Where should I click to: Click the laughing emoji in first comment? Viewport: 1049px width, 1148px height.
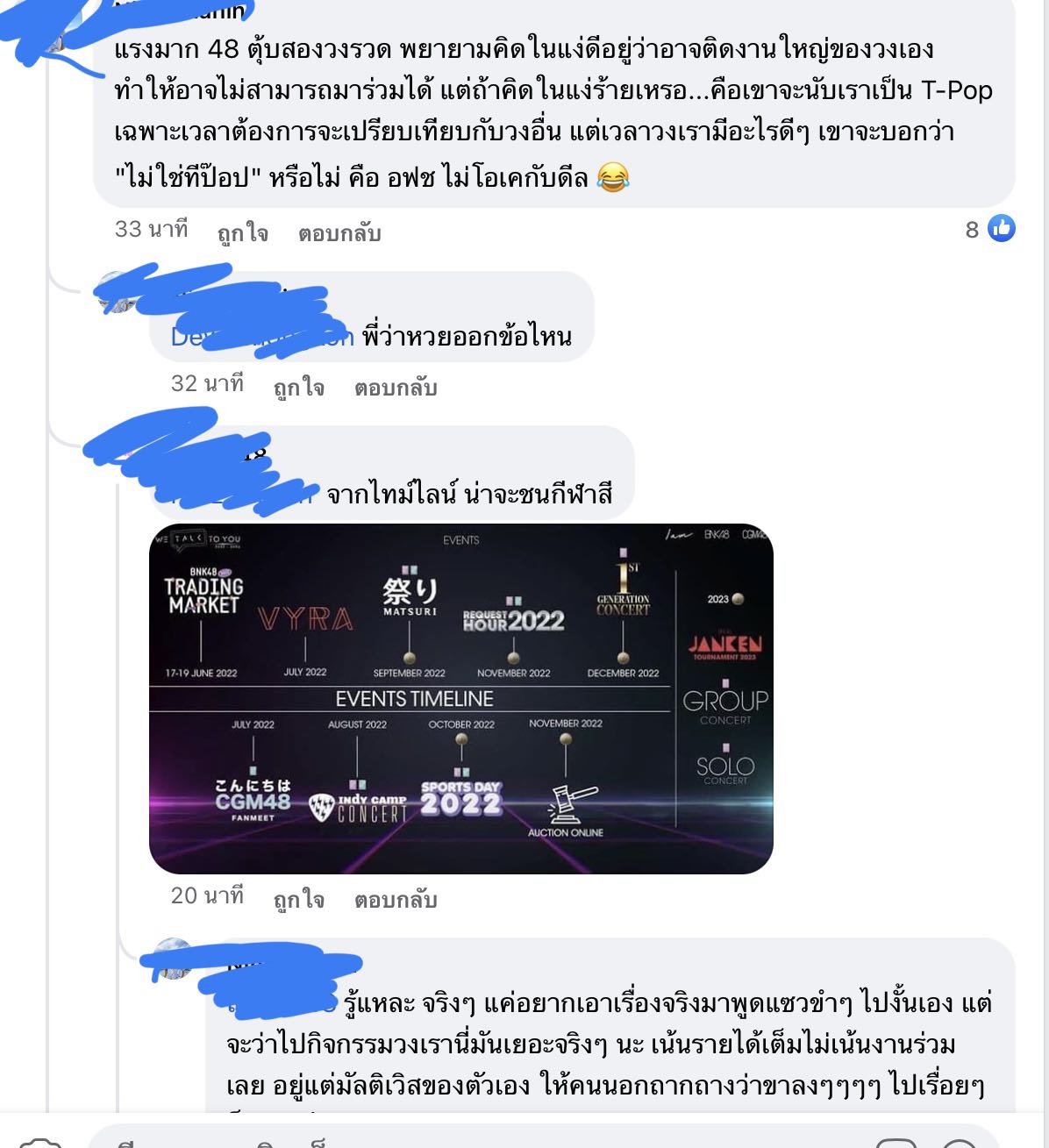click(x=612, y=178)
